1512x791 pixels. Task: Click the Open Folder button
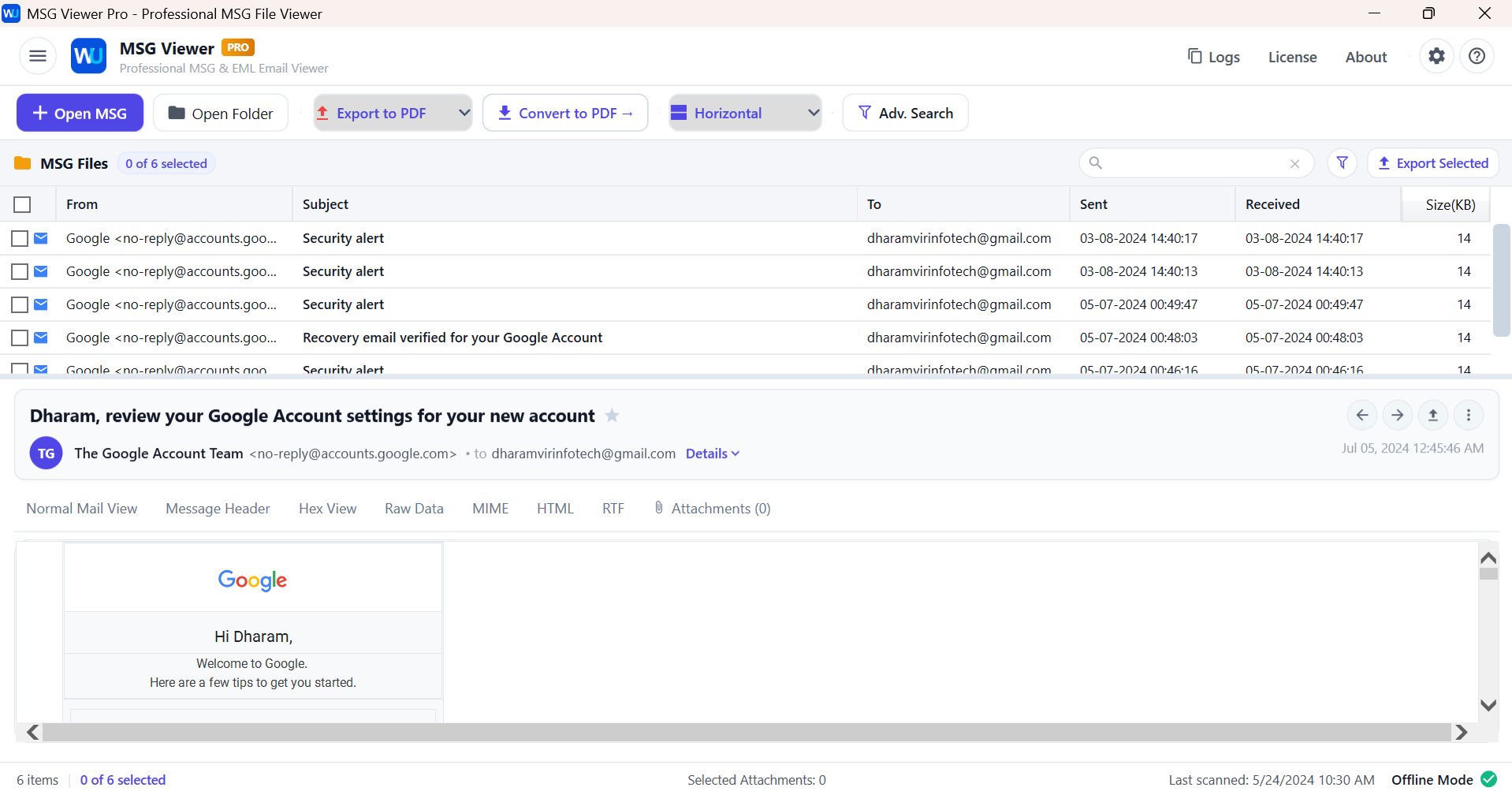[221, 113]
